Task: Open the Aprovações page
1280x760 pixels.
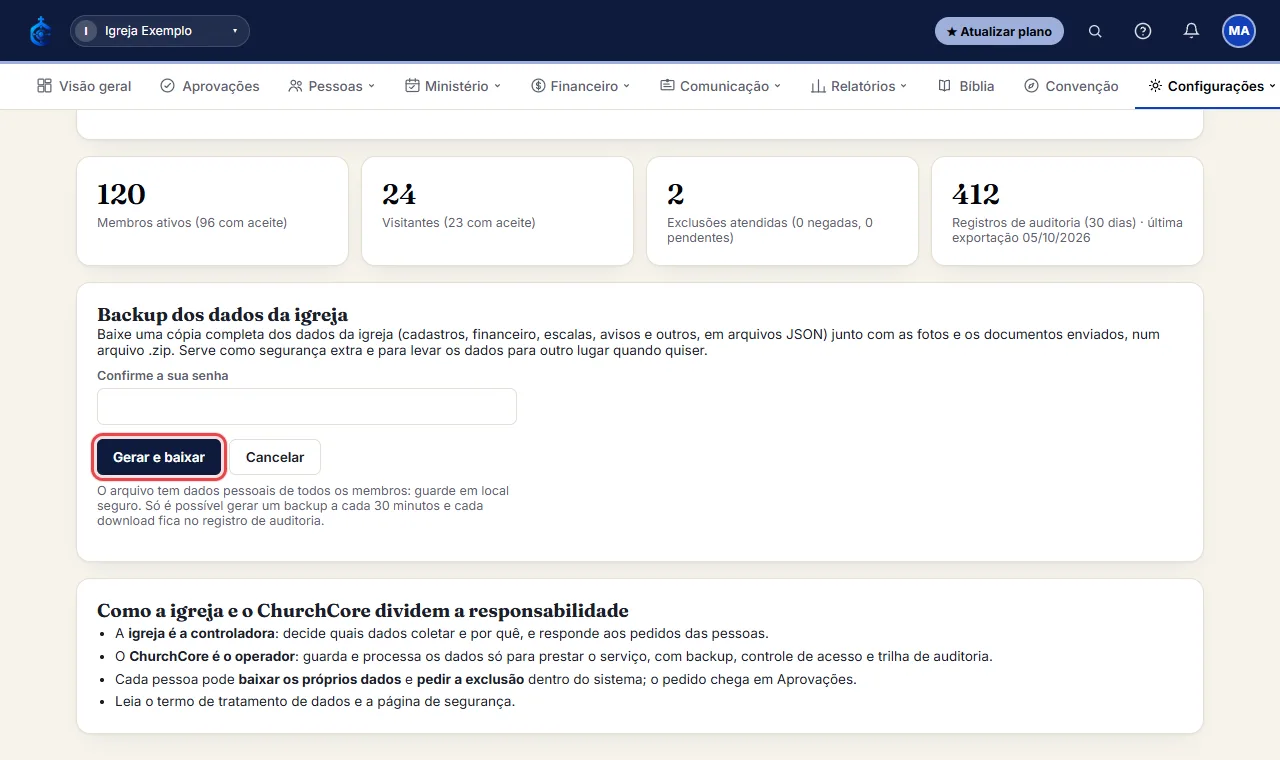Action: click(x=210, y=86)
